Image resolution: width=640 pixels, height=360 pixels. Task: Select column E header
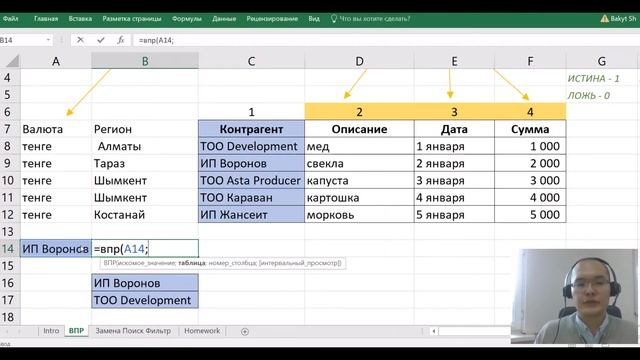click(x=454, y=61)
